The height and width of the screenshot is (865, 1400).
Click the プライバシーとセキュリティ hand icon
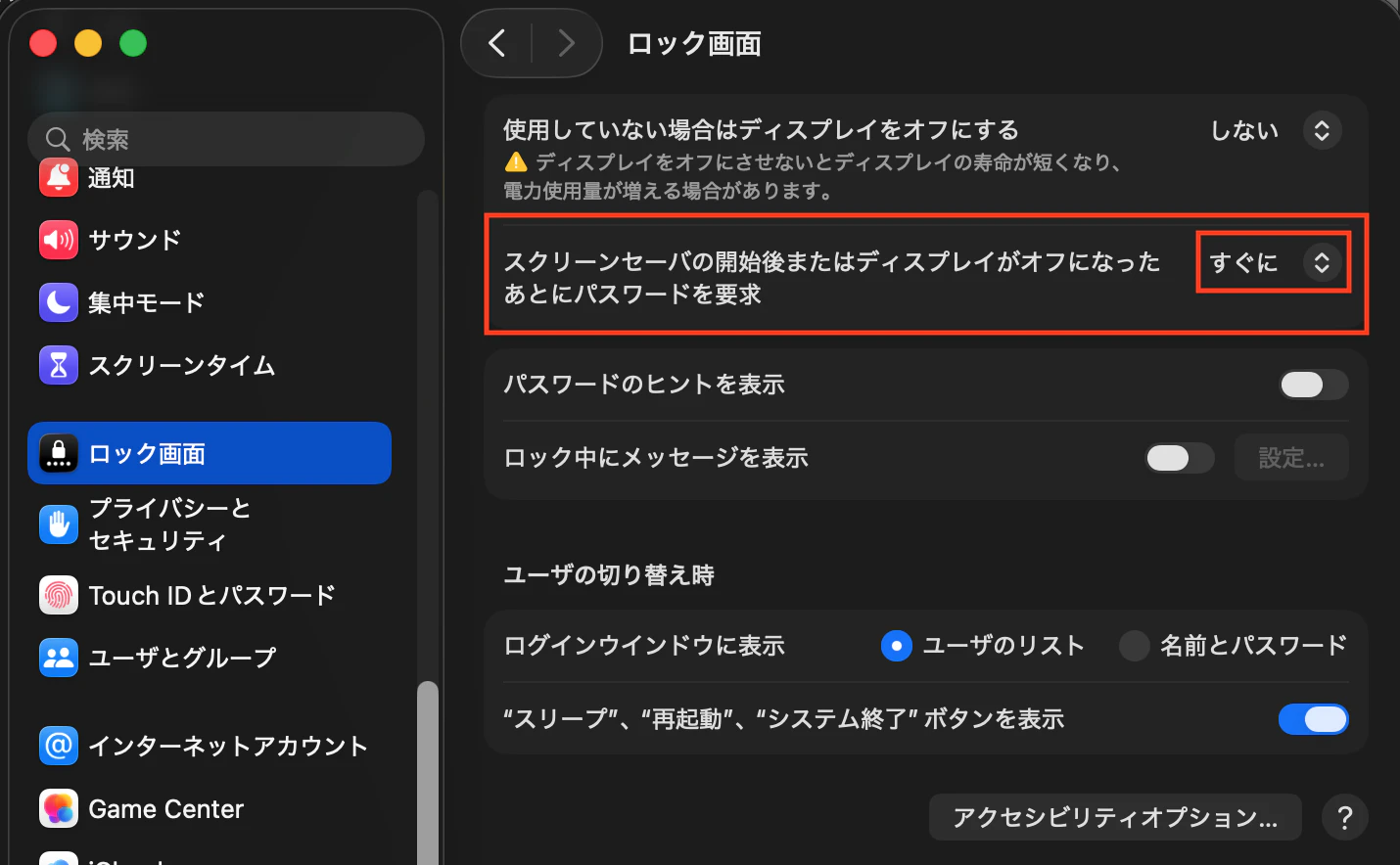point(59,524)
